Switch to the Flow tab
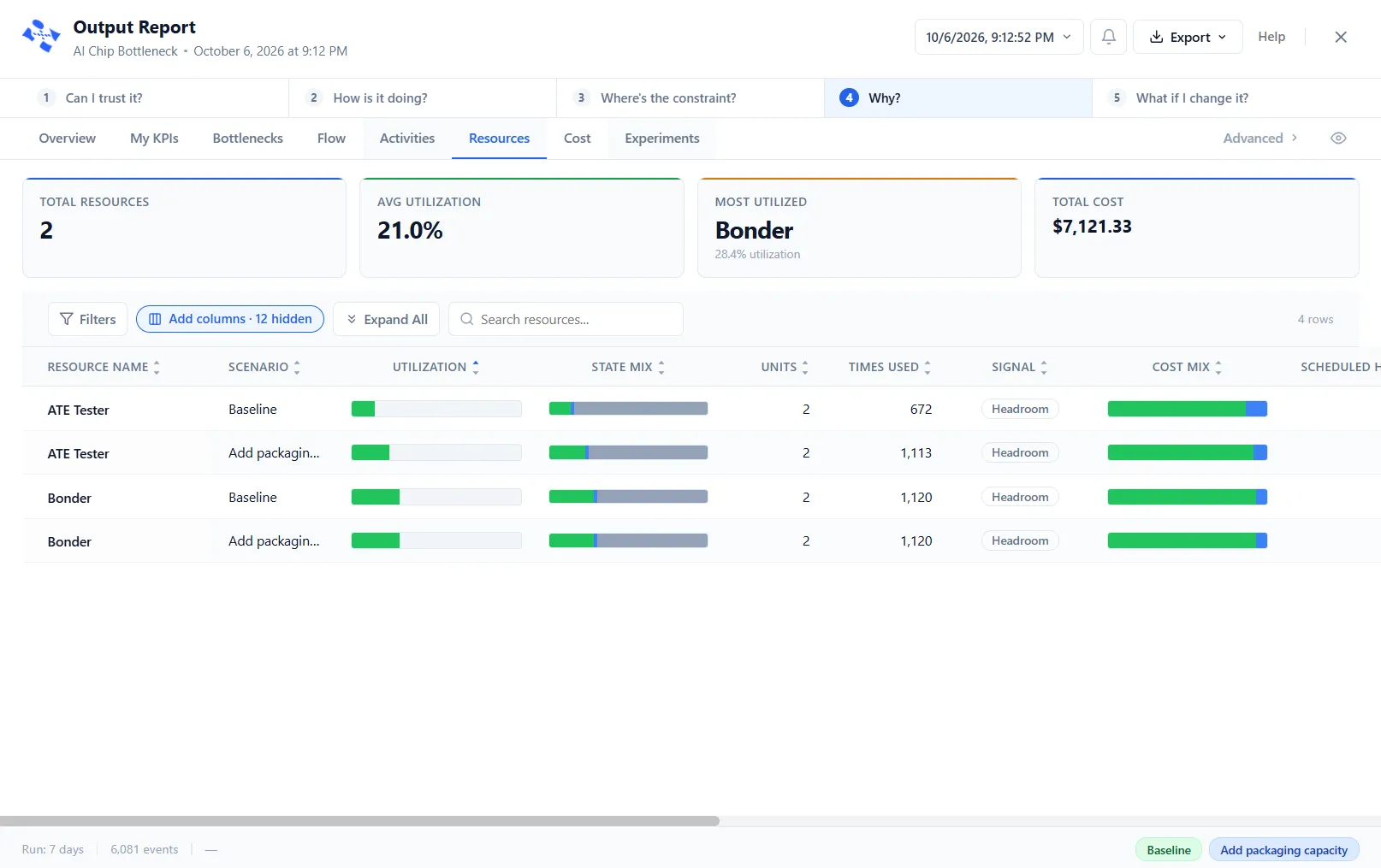Image resolution: width=1381 pixels, height=868 pixels. click(x=331, y=139)
